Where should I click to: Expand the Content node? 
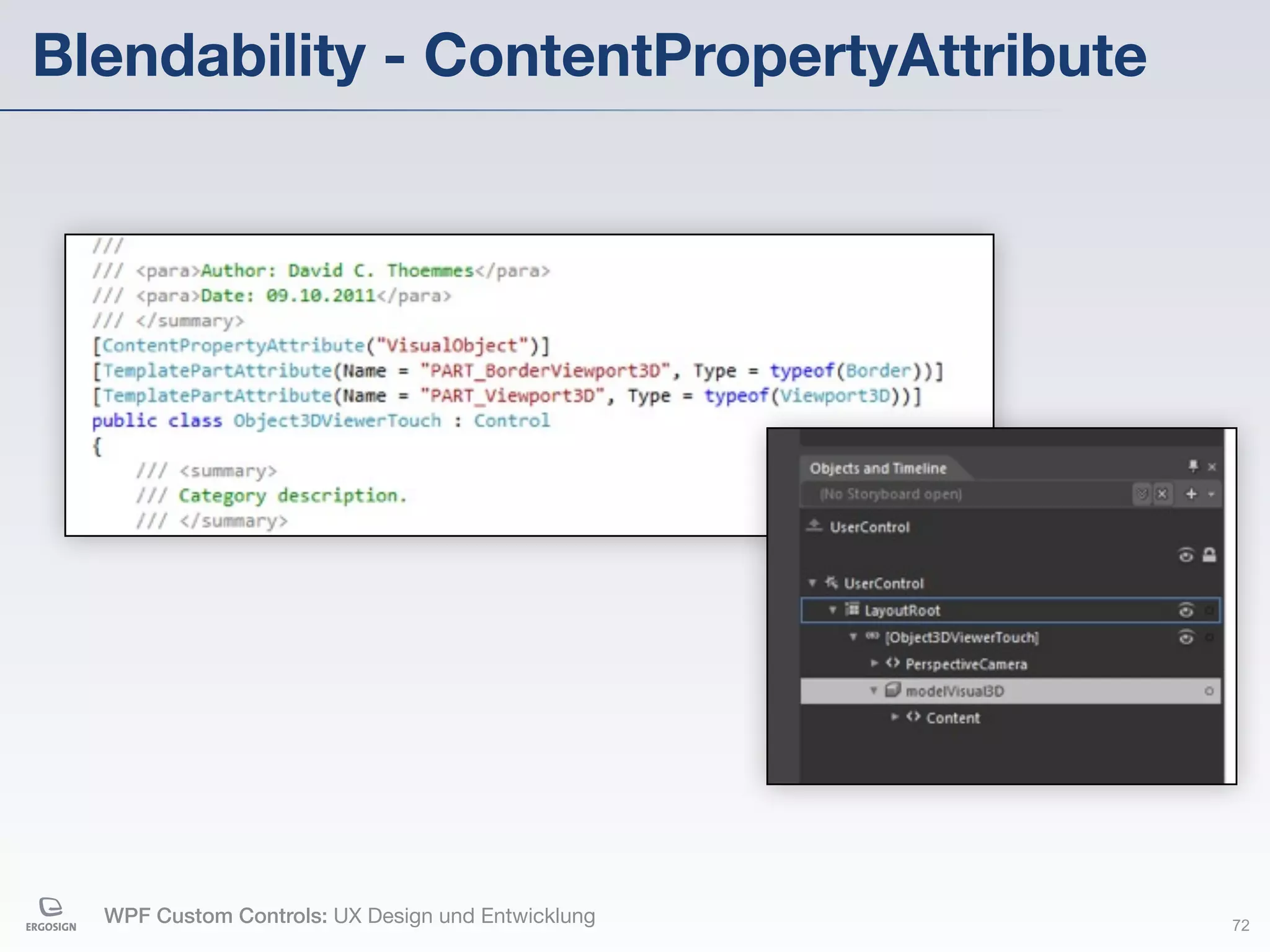pos(894,716)
